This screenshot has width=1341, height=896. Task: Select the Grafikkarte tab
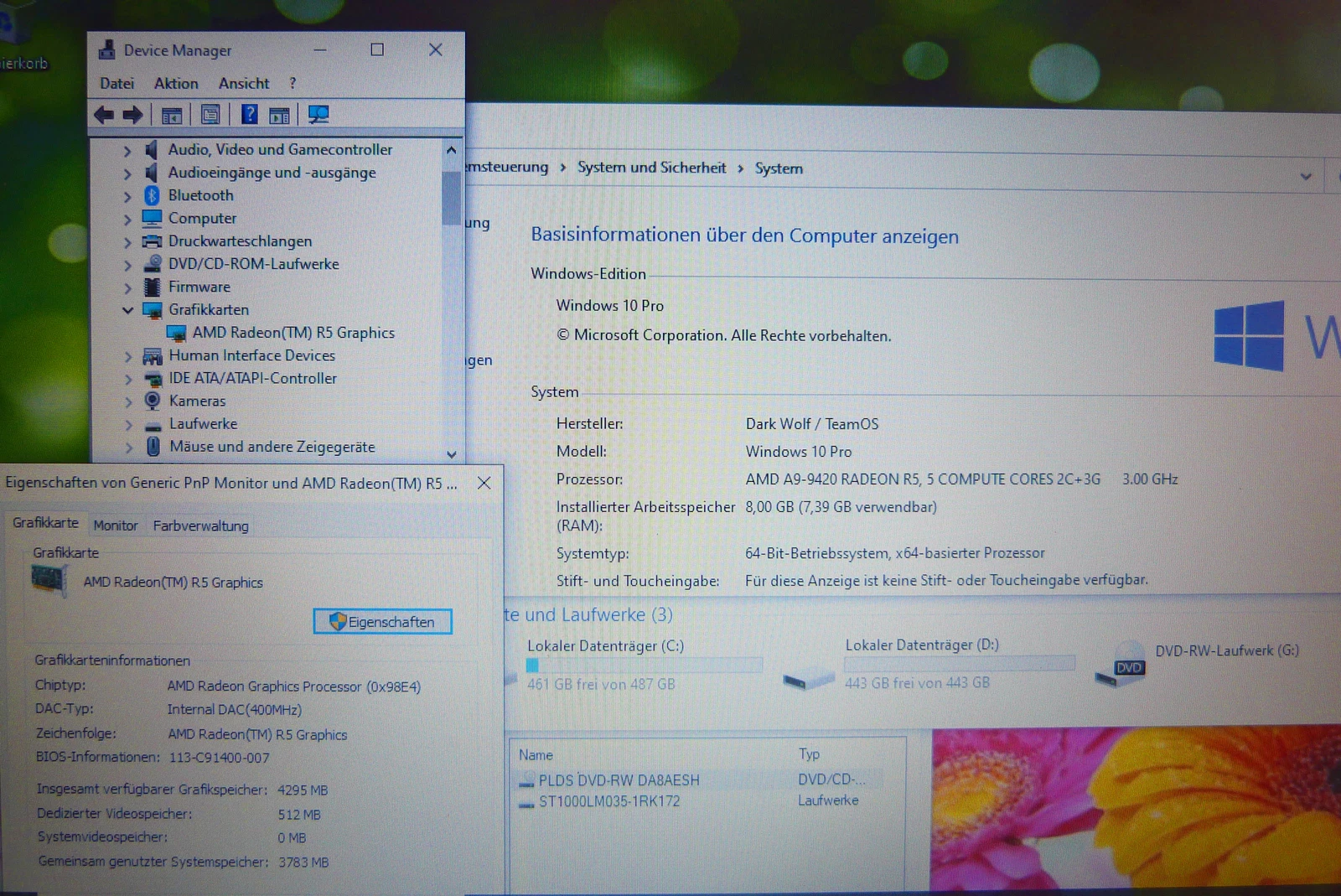45,523
